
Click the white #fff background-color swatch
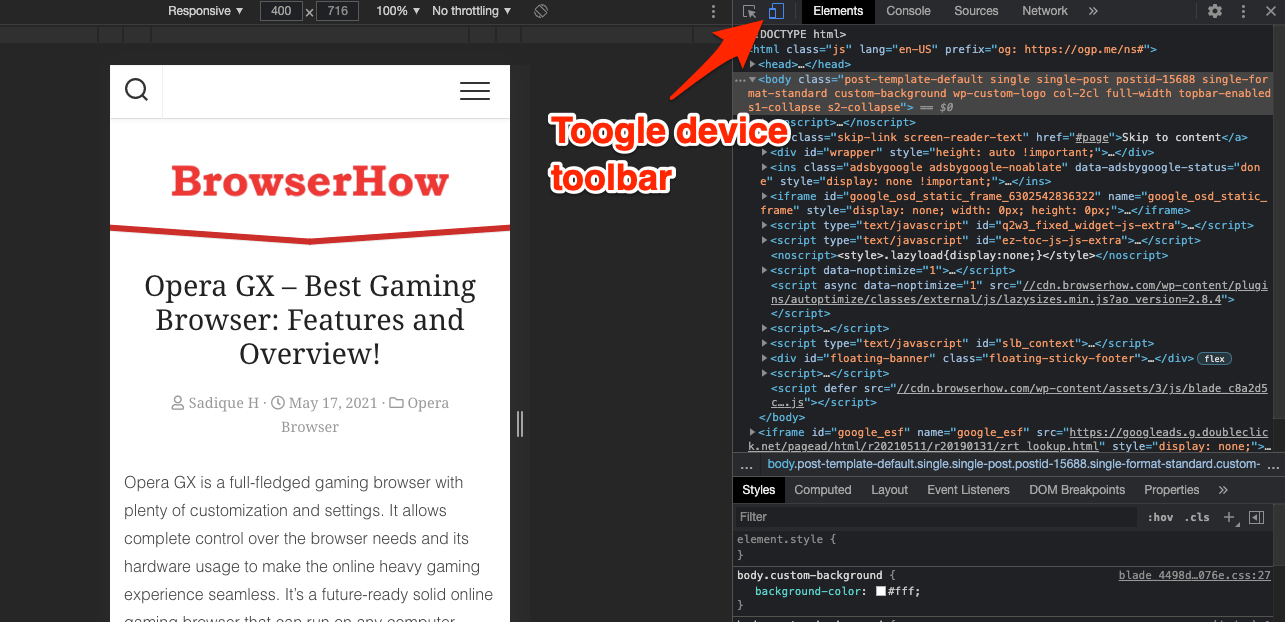tap(880, 591)
